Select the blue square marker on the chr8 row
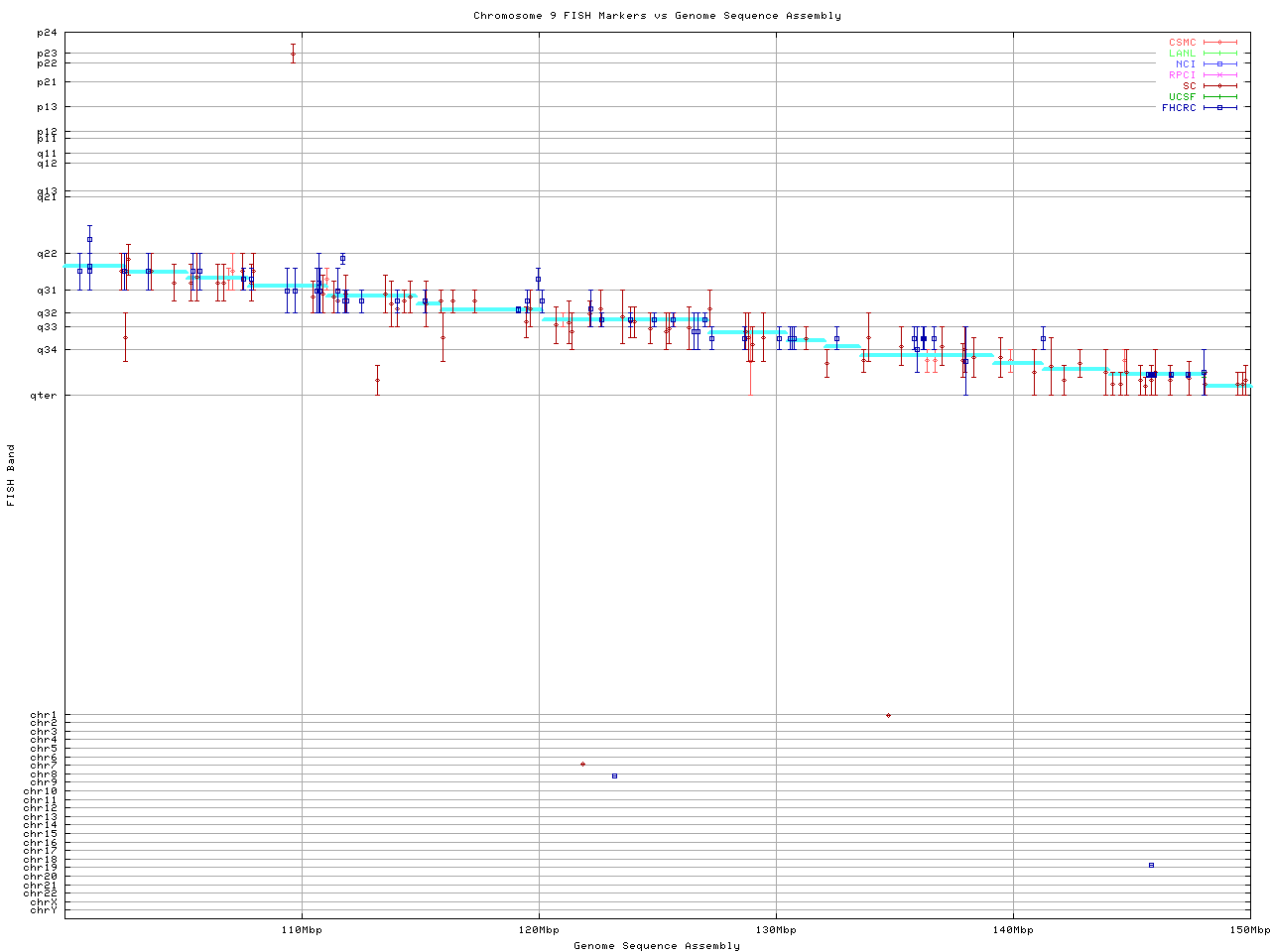This screenshot has height=952, width=1270. pos(614,775)
